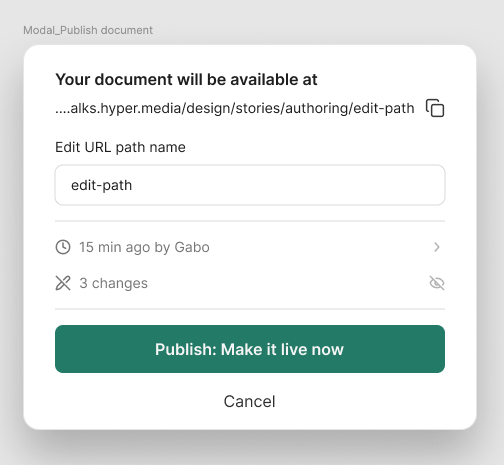Click the document URL text

click(235, 108)
